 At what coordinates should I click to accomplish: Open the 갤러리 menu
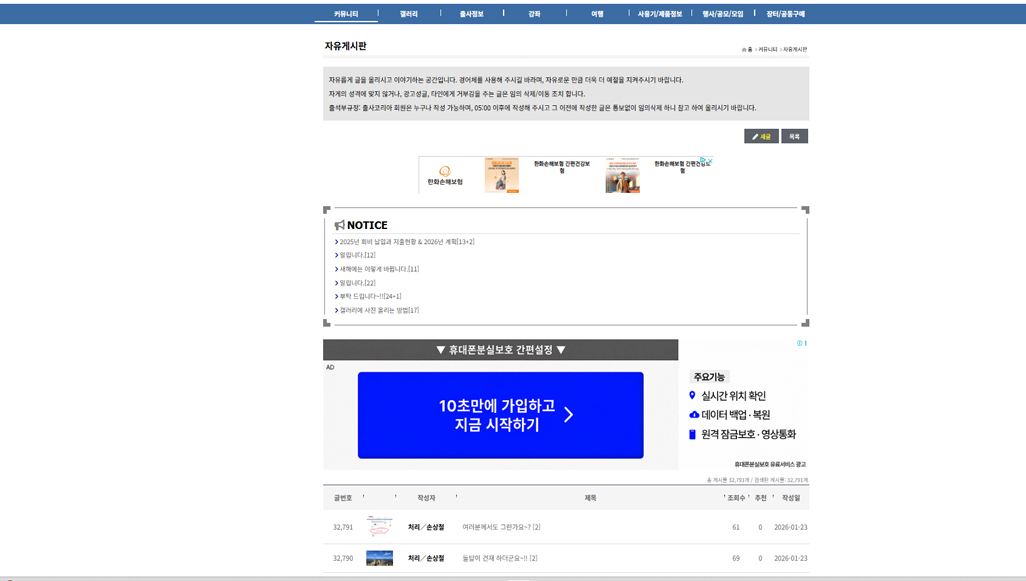point(408,14)
